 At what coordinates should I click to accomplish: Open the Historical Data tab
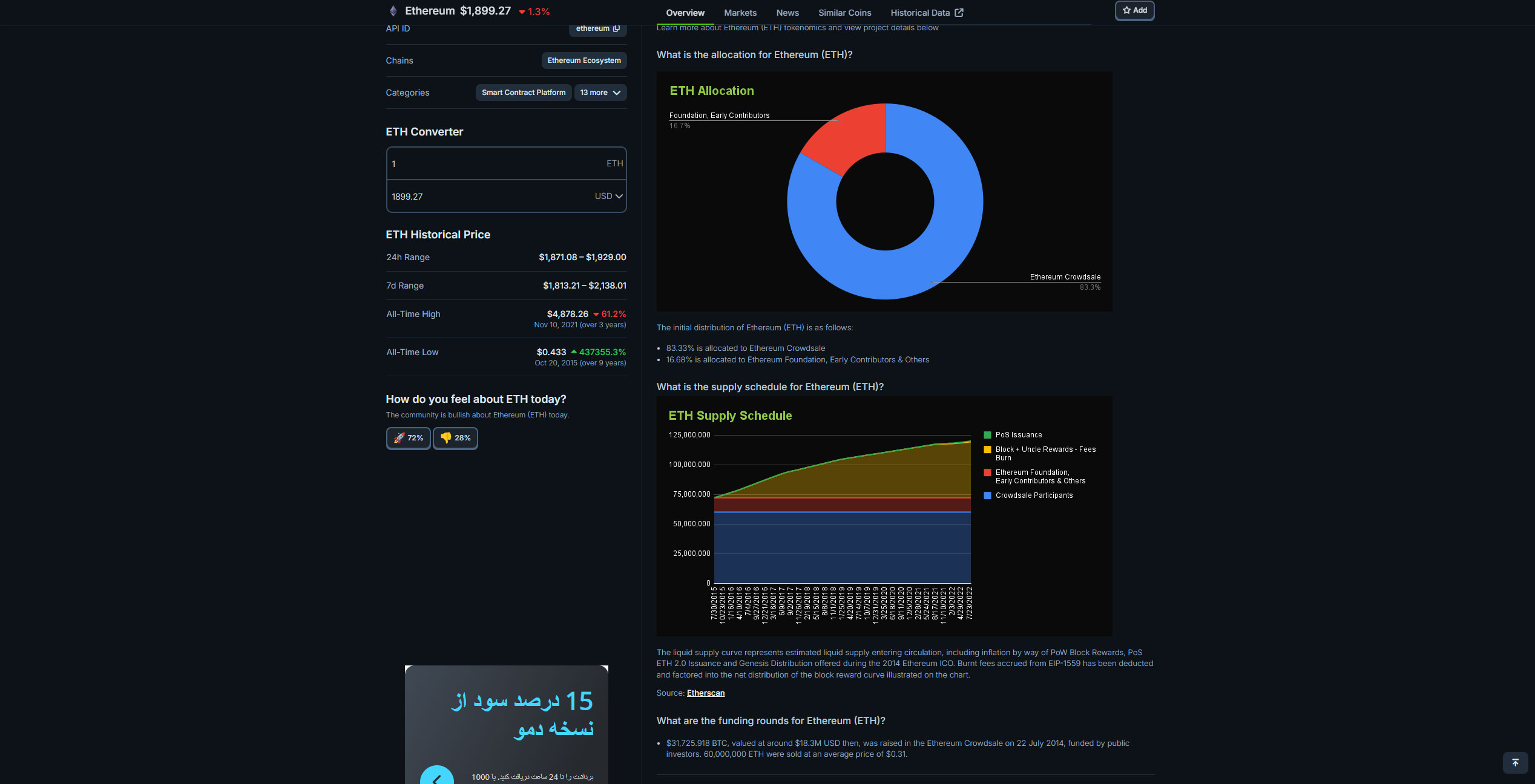tap(927, 13)
